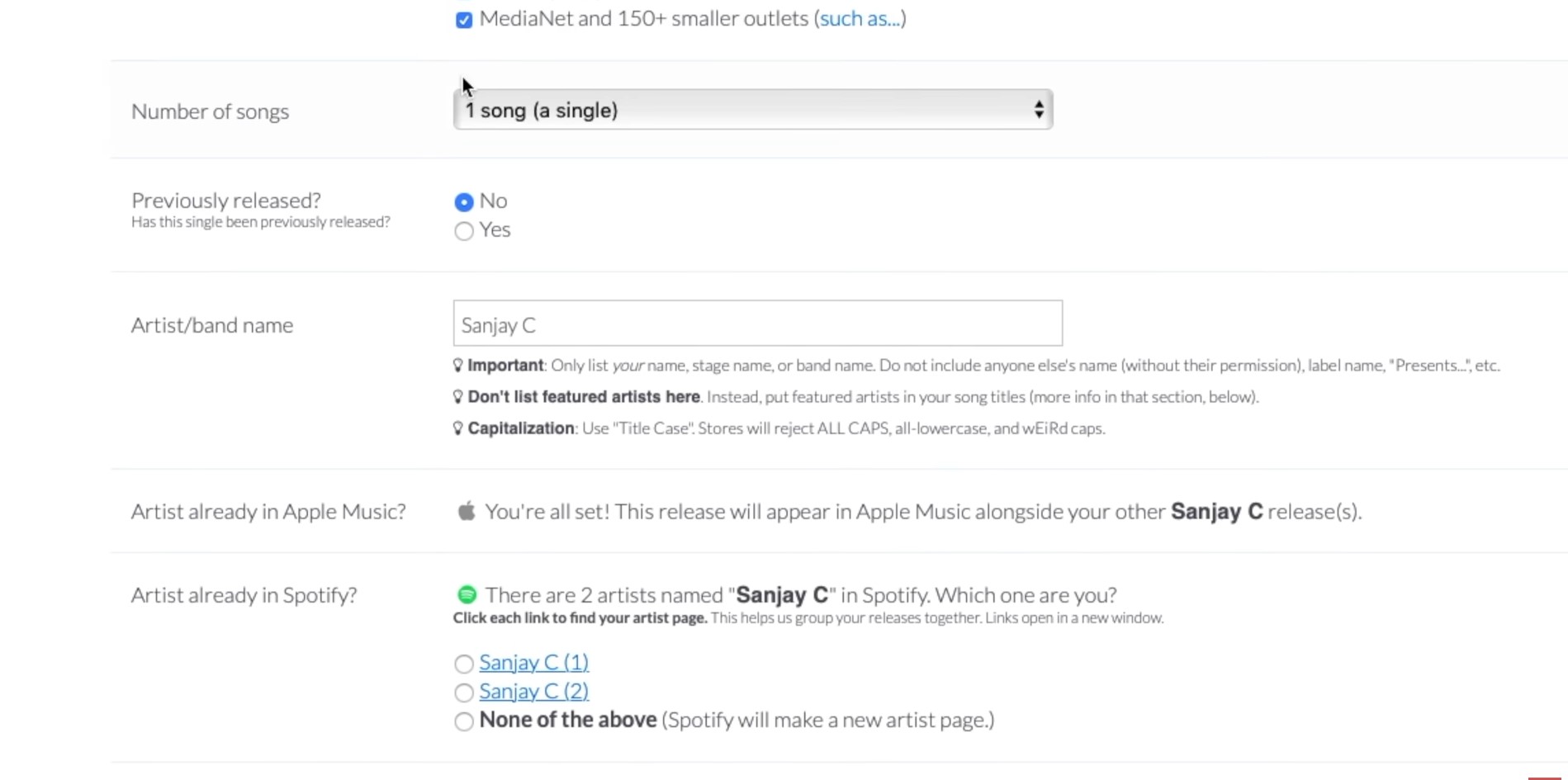Click the lightbulb icon beside Don't list featured artists
Image resolution: width=1568 pixels, height=780 pixels.
coord(458,396)
